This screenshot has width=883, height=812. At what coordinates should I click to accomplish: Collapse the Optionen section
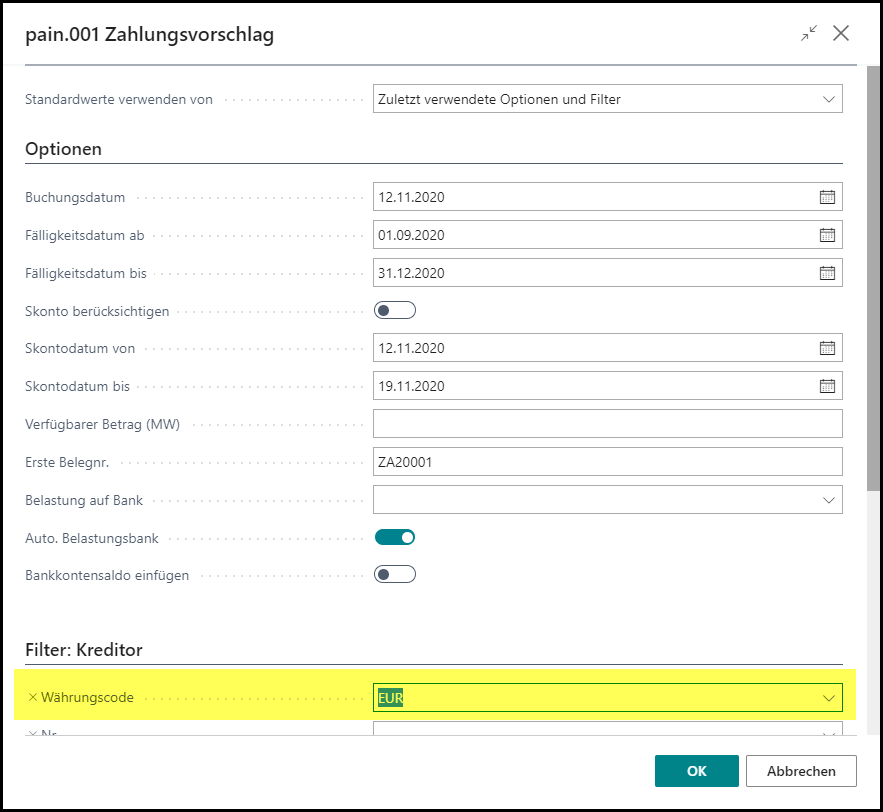[x=62, y=148]
